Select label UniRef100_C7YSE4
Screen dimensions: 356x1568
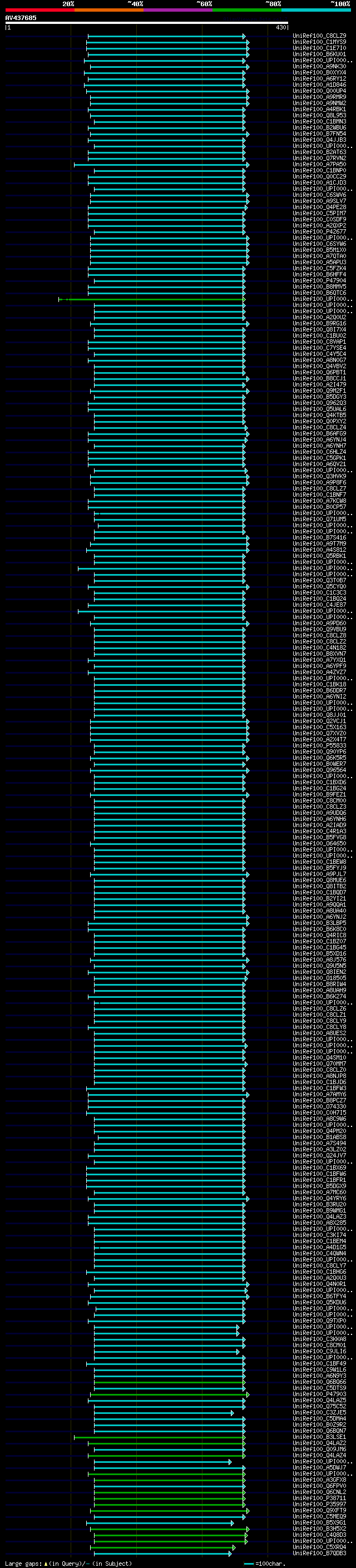click(x=319, y=348)
